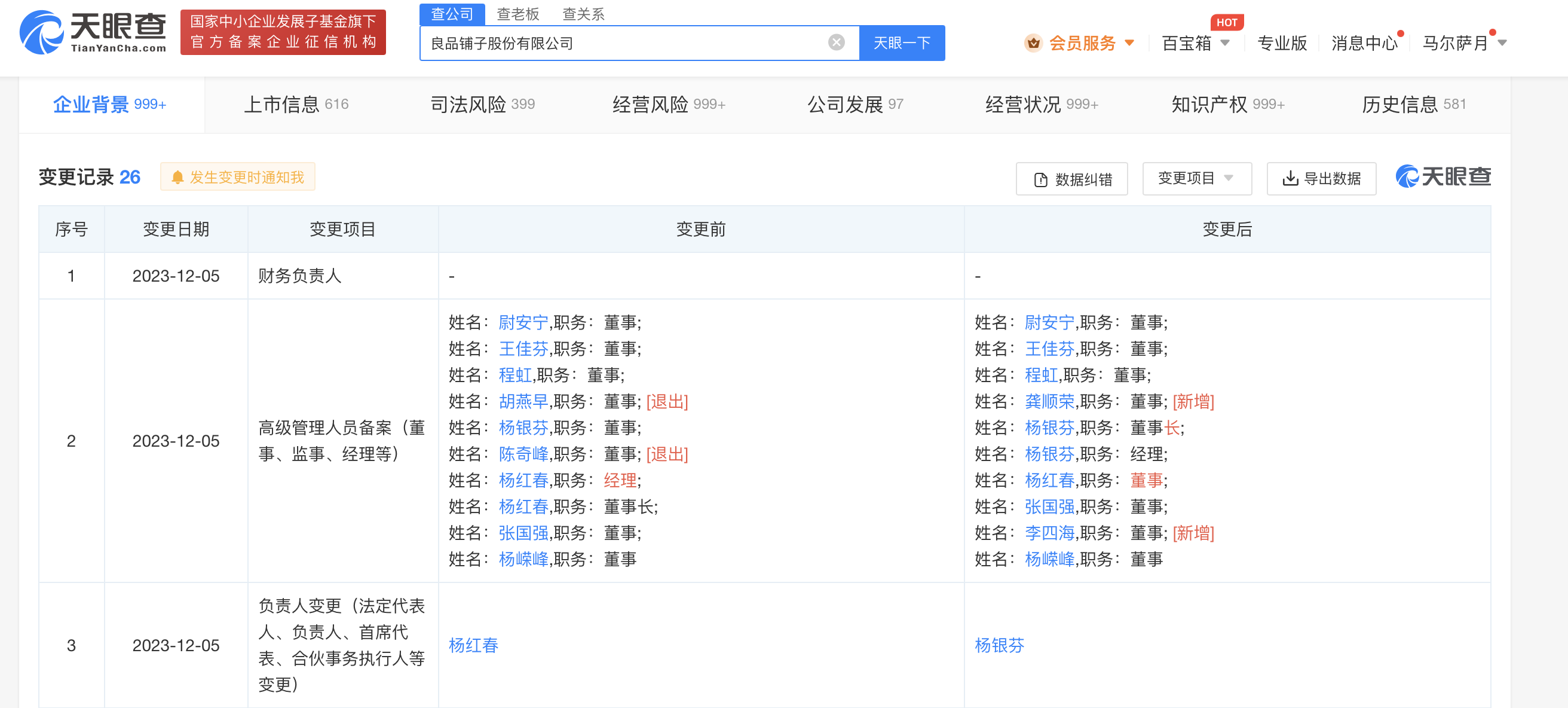Click the TianYanCha logo icon
Screen dimensions: 1568x708
[x=41, y=32]
